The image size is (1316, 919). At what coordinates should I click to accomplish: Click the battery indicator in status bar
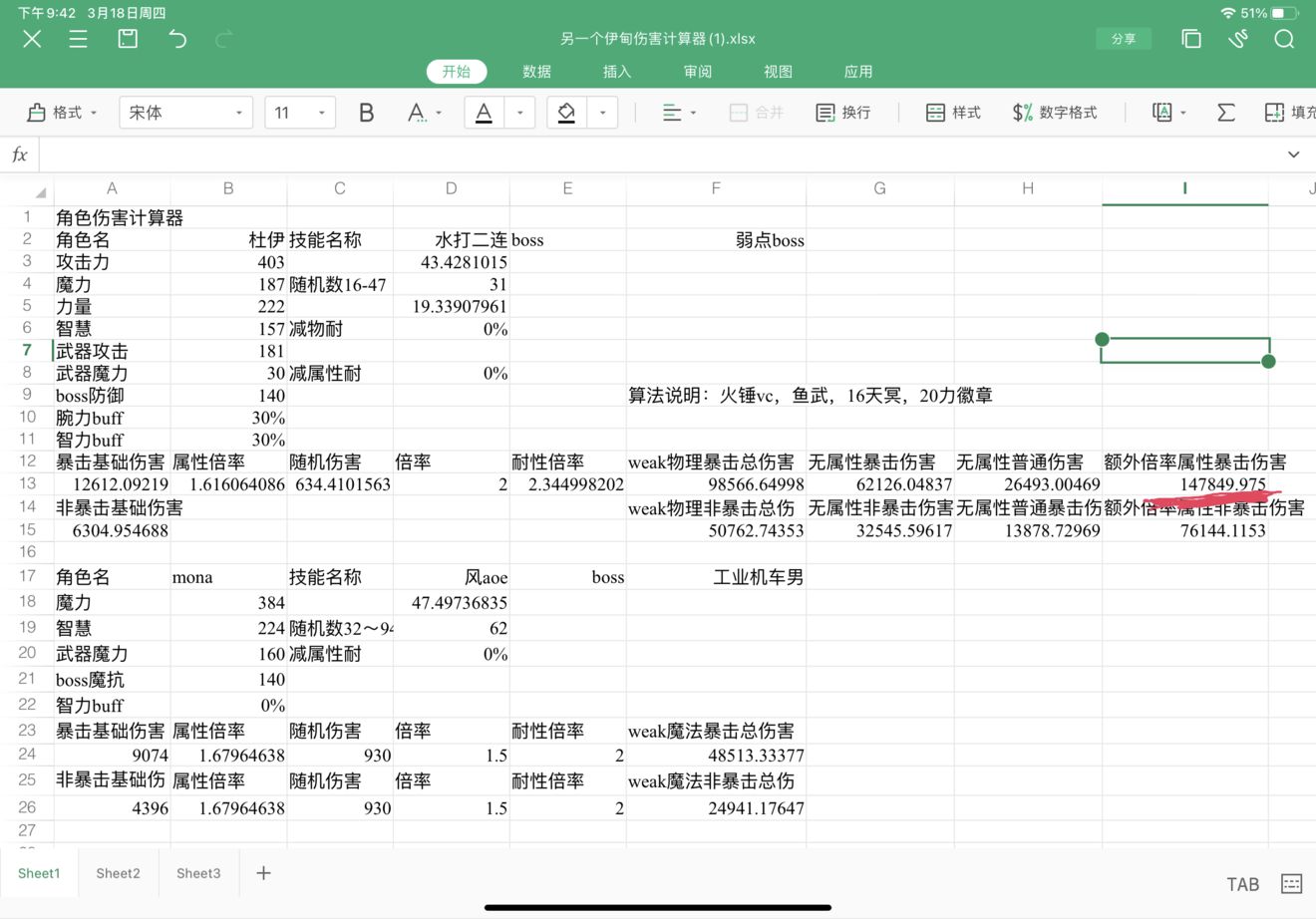pyautogui.click(x=1285, y=13)
